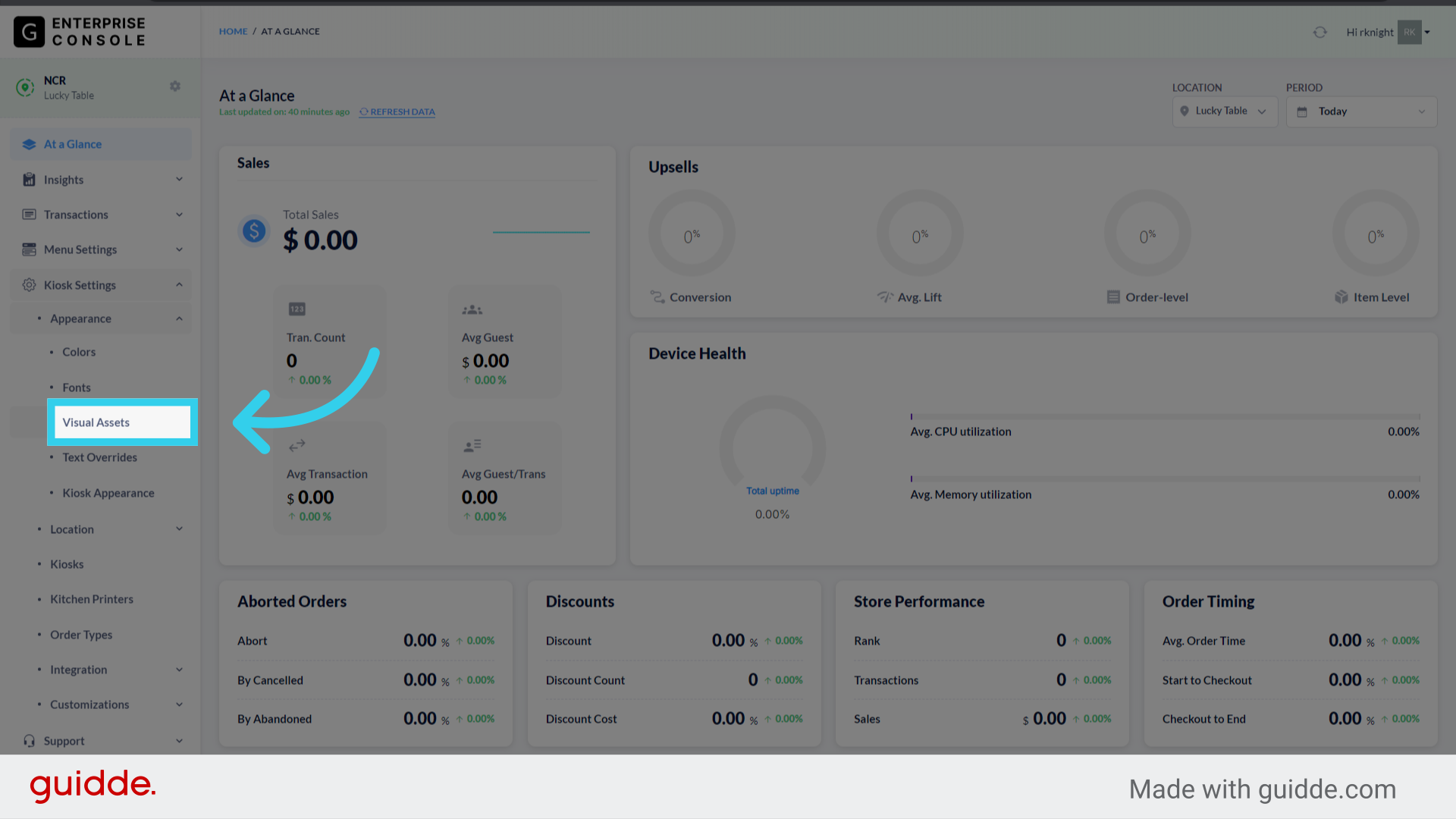Click the NCR location pin icon
The width and height of the screenshot is (1456, 819).
click(25, 88)
